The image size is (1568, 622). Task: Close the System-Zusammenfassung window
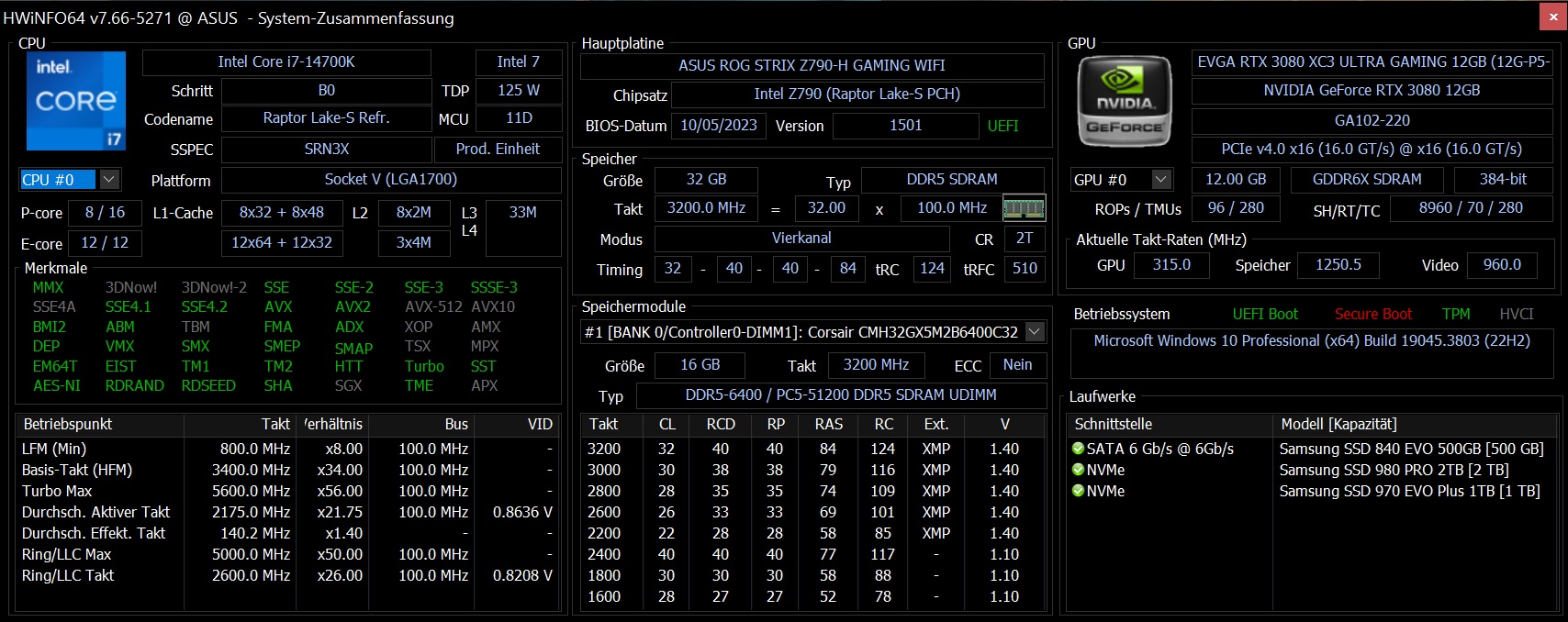pyautogui.click(x=1553, y=17)
